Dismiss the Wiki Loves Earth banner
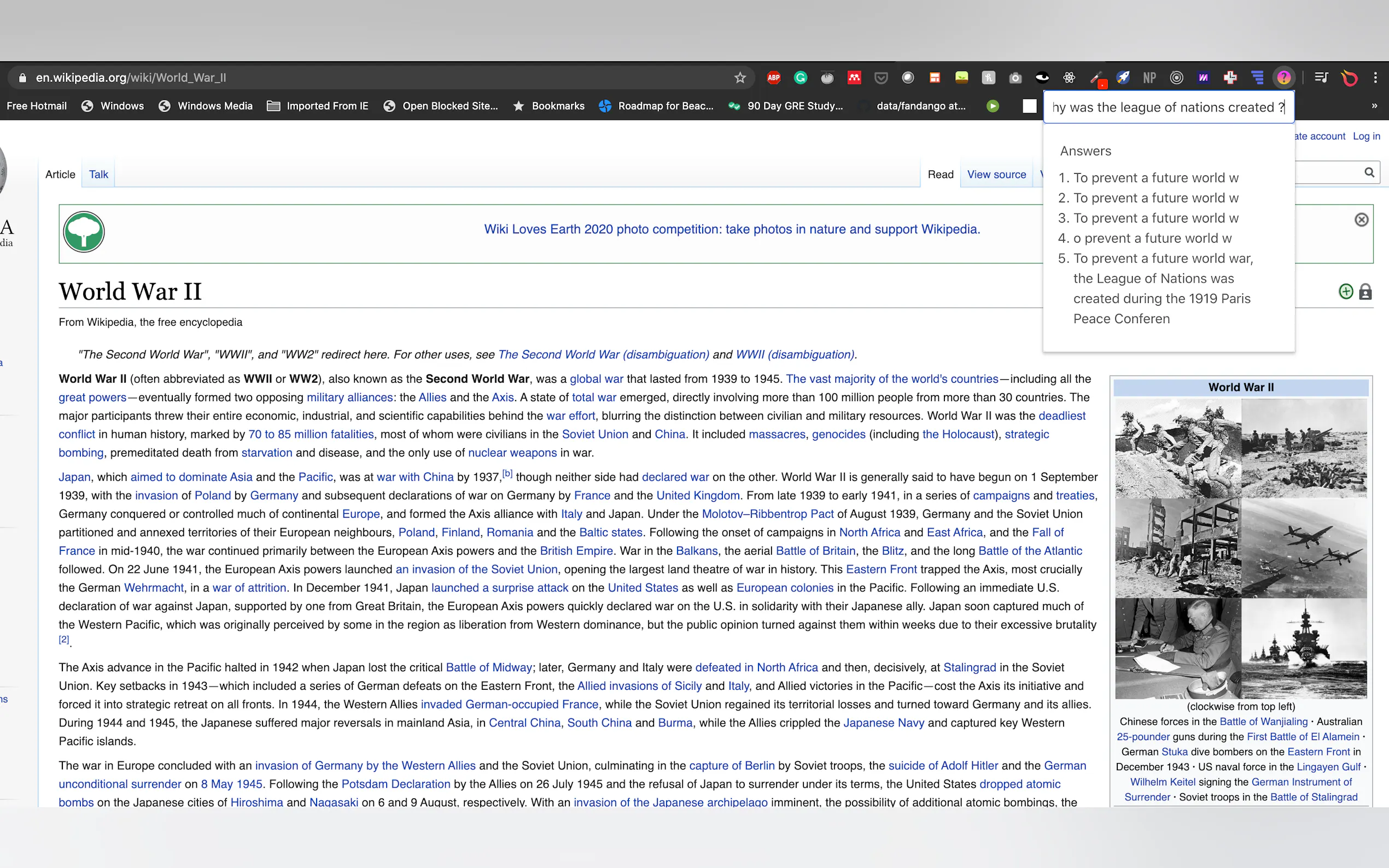Image resolution: width=1389 pixels, height=868 pixels. [x=1362, y=220]
